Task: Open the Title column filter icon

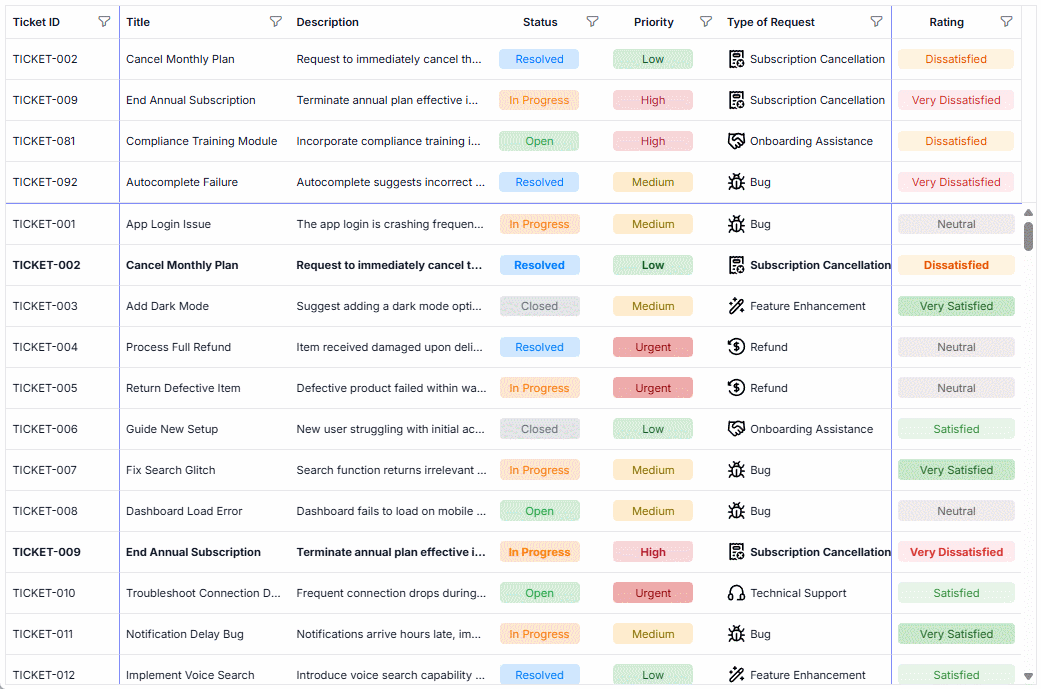Action: (276, 21)
